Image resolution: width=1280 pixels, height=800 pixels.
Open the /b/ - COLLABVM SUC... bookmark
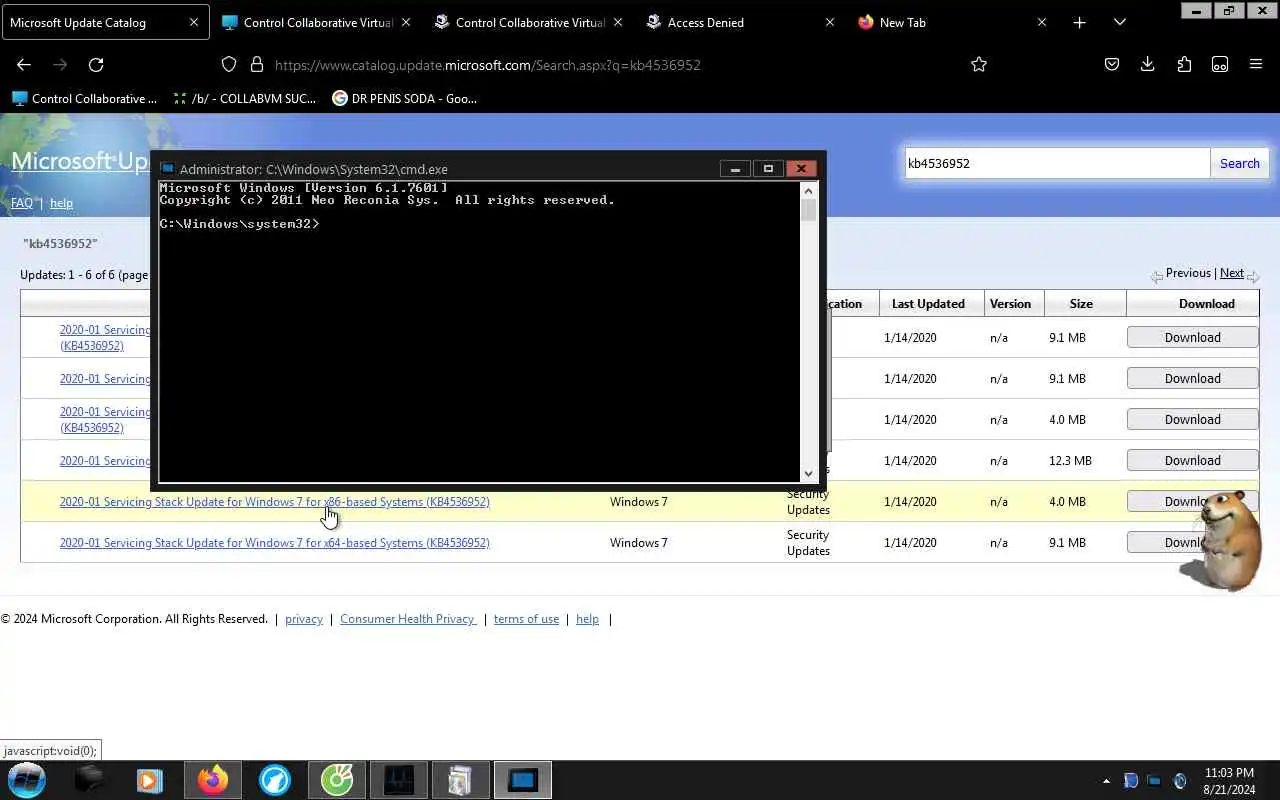pyautogui.click(x=244, y=98)
